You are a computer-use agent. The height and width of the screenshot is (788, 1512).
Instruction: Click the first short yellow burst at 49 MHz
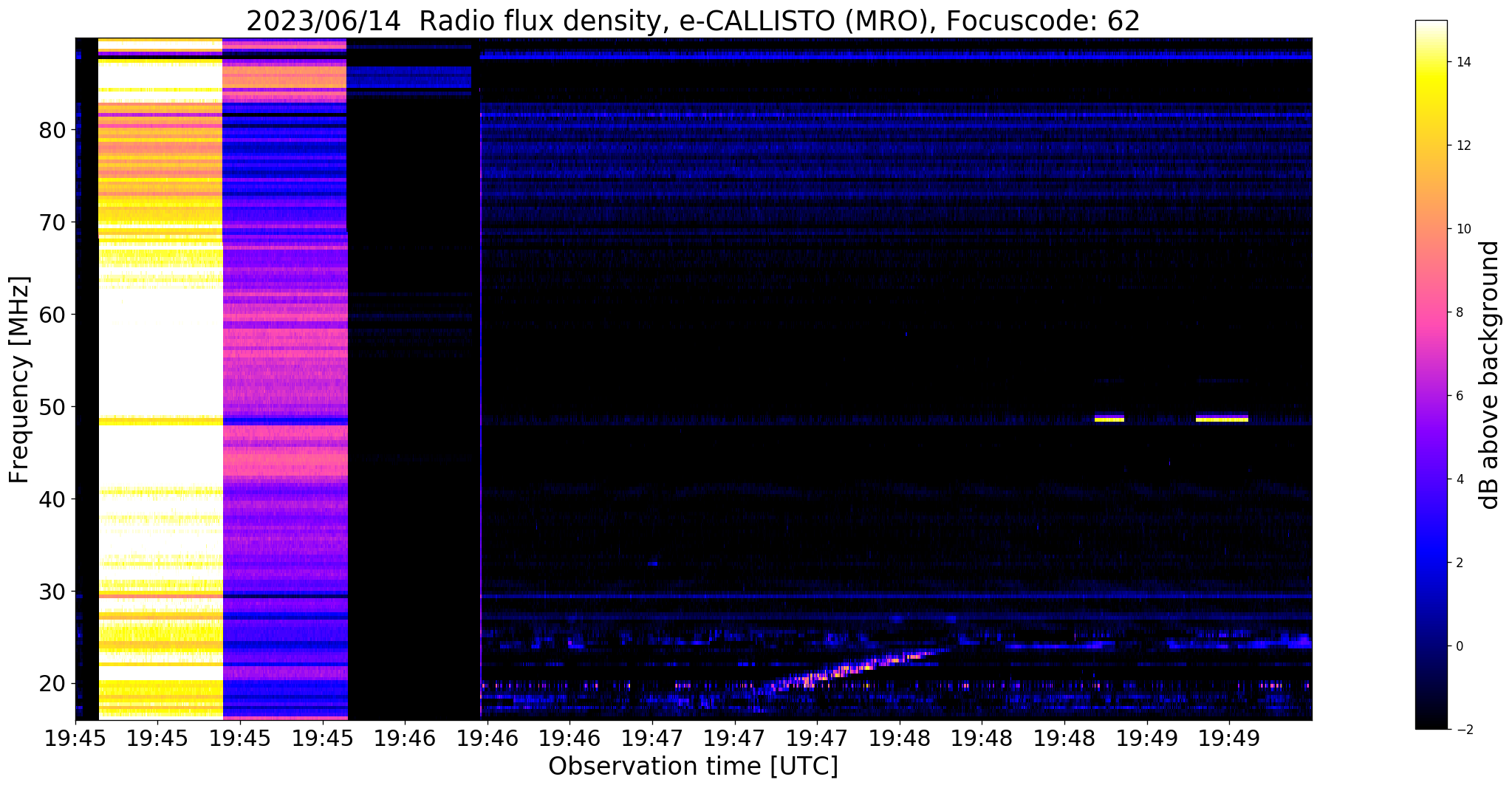(x=1109, y=418)
